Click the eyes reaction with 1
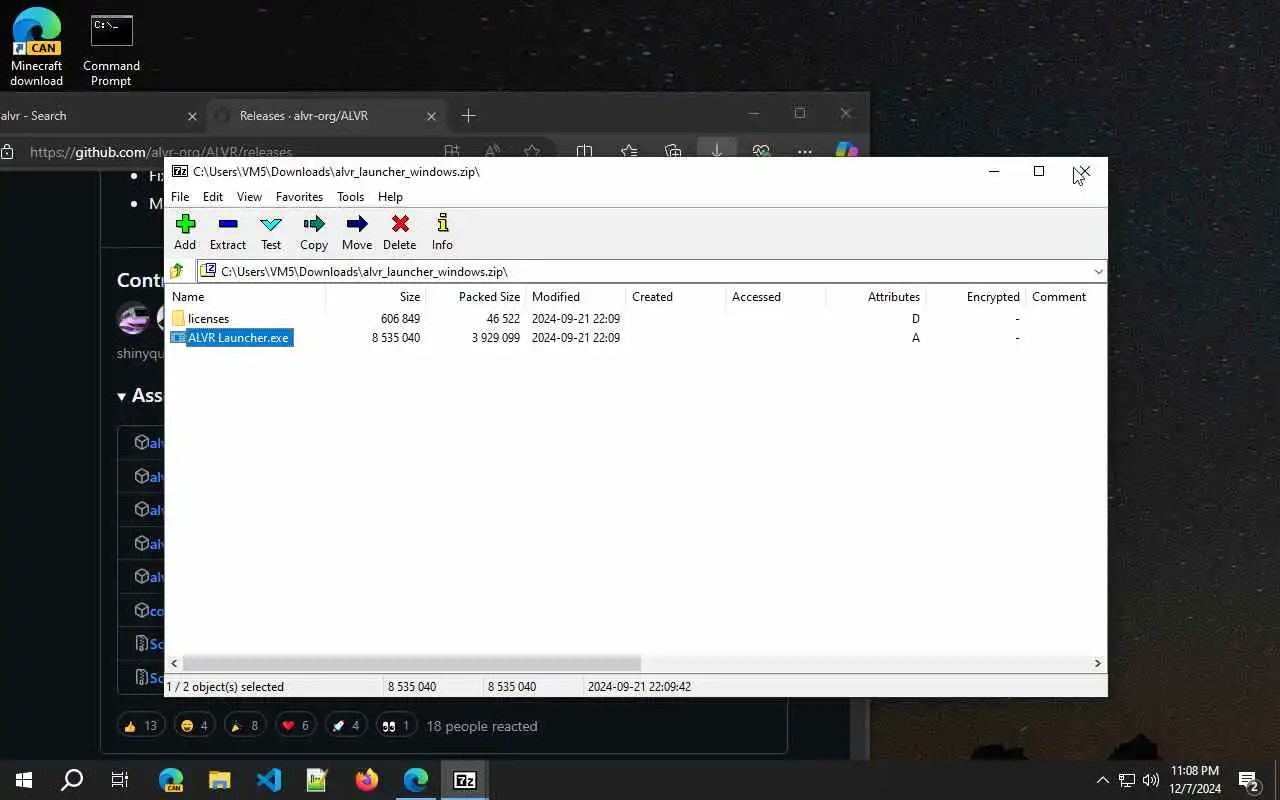 click(396, 726)
